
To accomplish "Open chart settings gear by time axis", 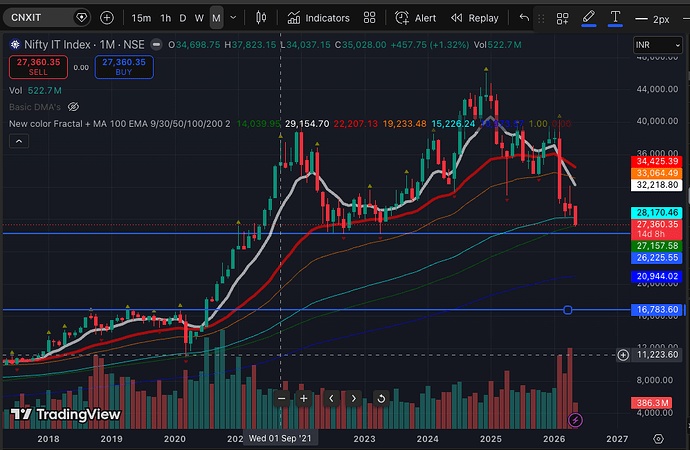I will point(658,439).
